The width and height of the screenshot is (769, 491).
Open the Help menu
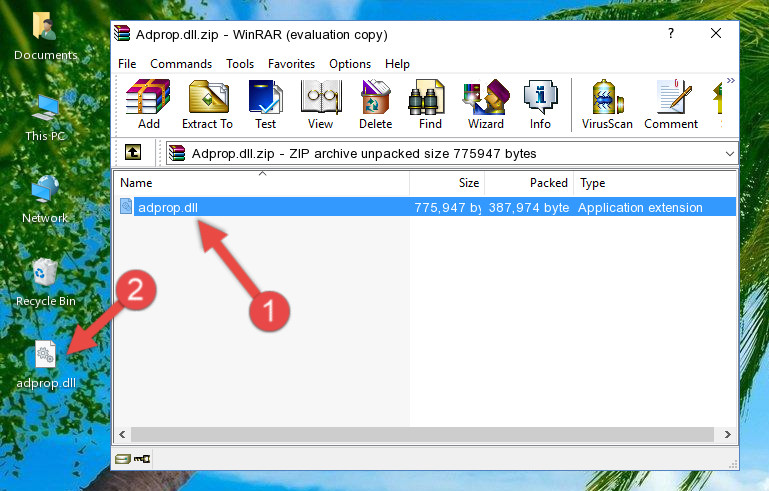pyautogui.click(x=397, y=64)
